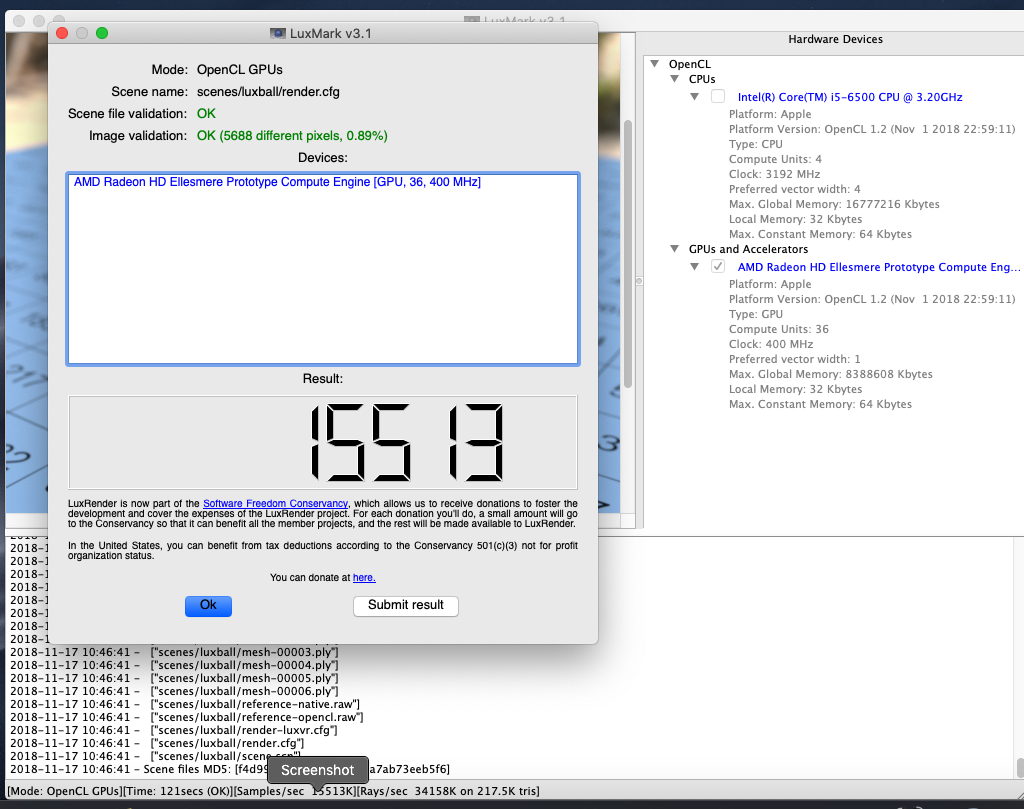Click the log panel's vertical scrollbar
Viewport: 1024px width, 809px height.
[x=1018, y=768]
